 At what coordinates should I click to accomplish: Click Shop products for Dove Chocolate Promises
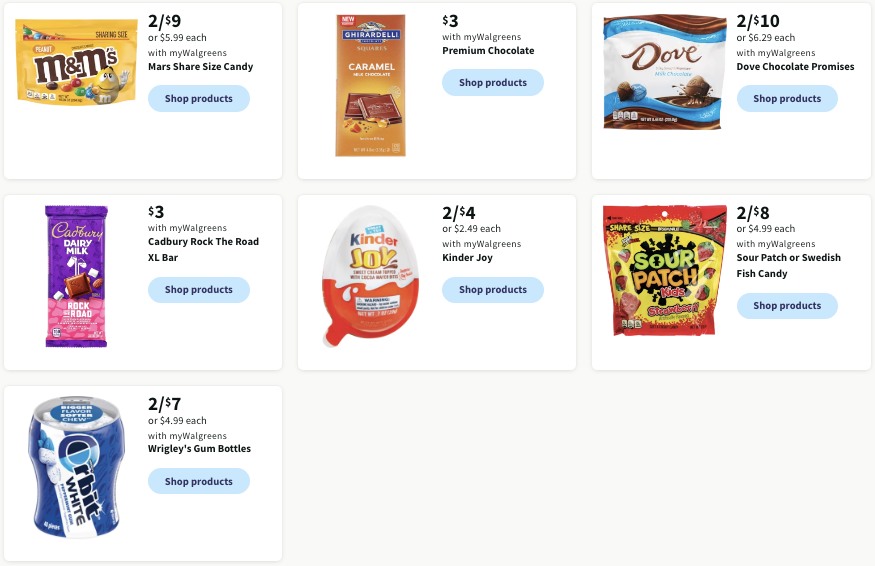pyautogui.click(x=787, y=98)
